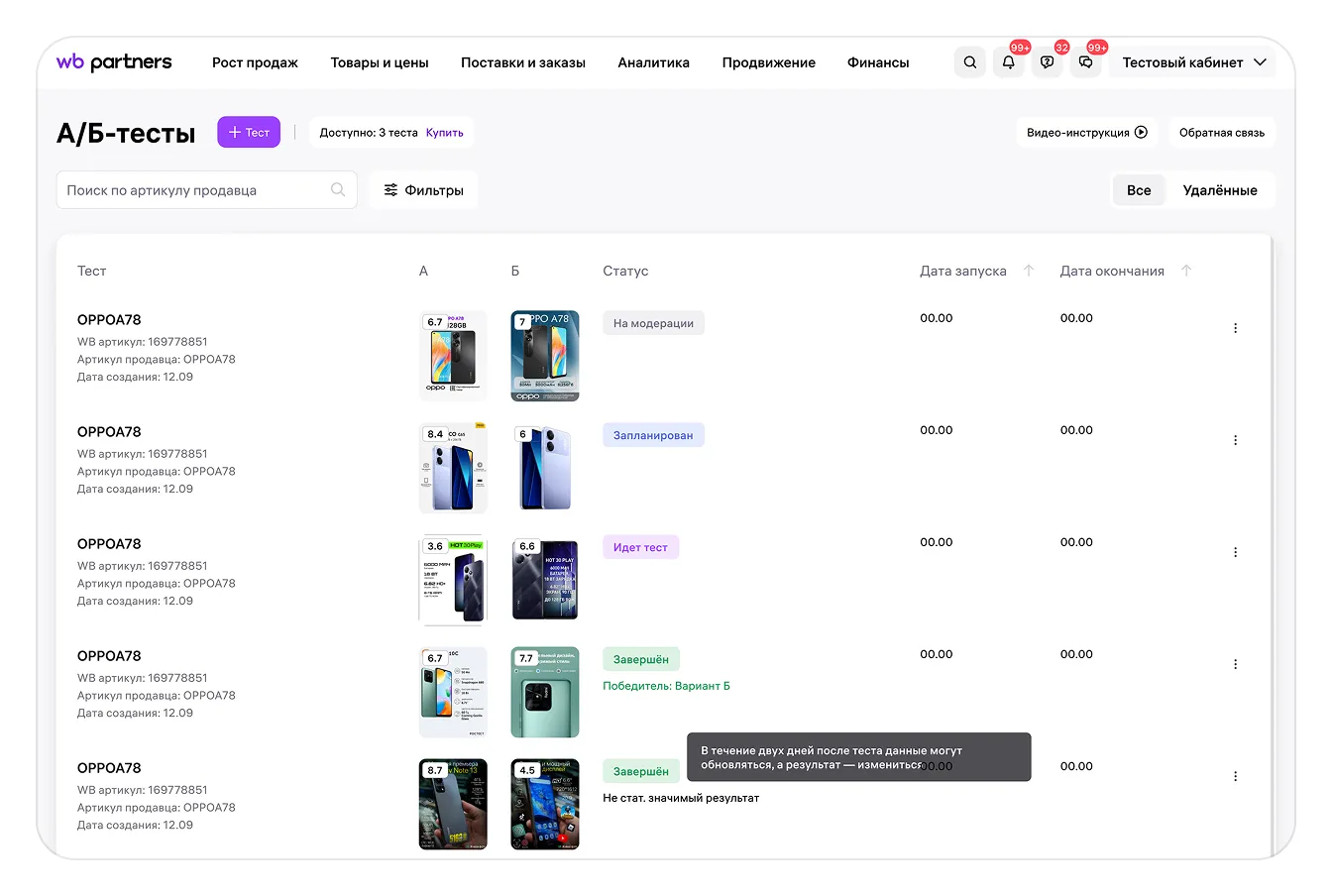This screenshot has height=896, width=1332.
Task: Open variant A thumbnail rated 8.7
Action: pyautogui.click(x=453, y=804)
